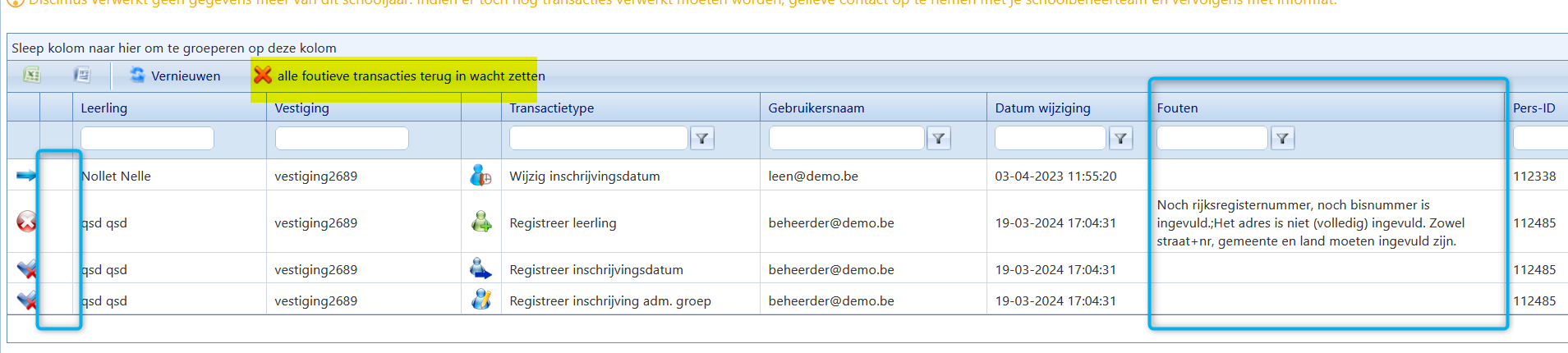The image size is (1568, 353).
Task: Click the Word export icon
Action: pyautogui.click(x=82, y=76)
